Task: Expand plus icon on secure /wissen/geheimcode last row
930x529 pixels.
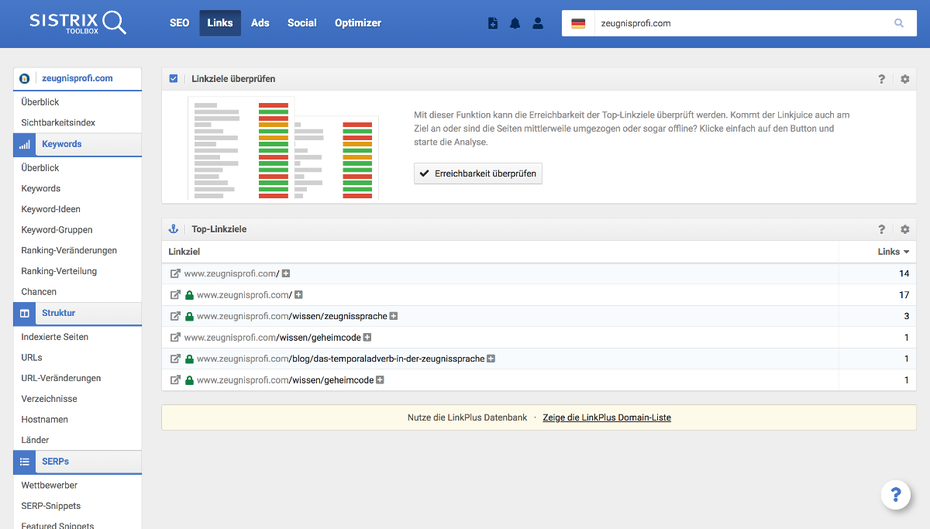Action: pyautogui.click(x=380, y=380)
